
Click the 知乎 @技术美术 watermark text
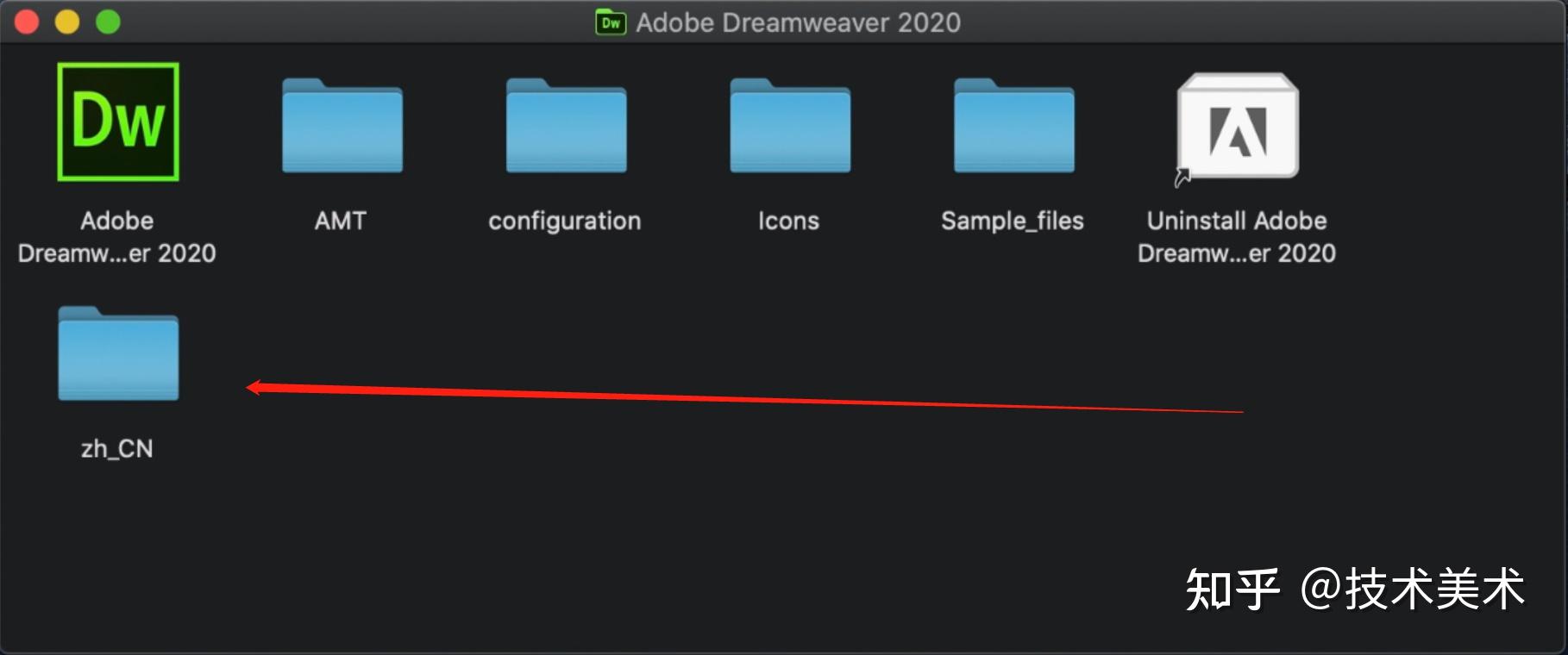(1355, 589)
